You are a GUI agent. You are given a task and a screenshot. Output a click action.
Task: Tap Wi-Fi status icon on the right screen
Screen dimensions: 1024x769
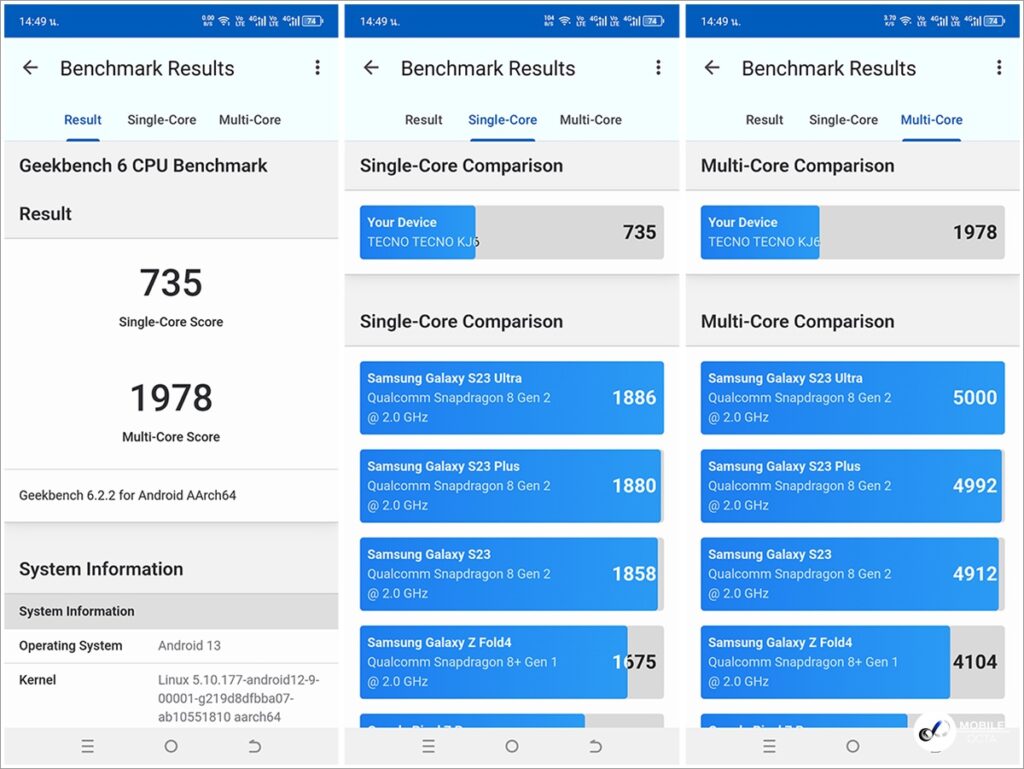point(906,21)
